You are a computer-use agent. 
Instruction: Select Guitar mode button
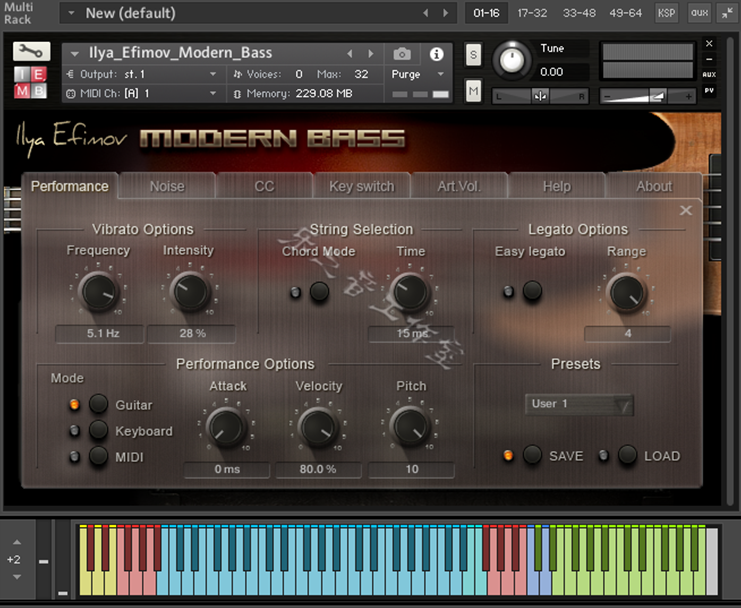point(98,404)
